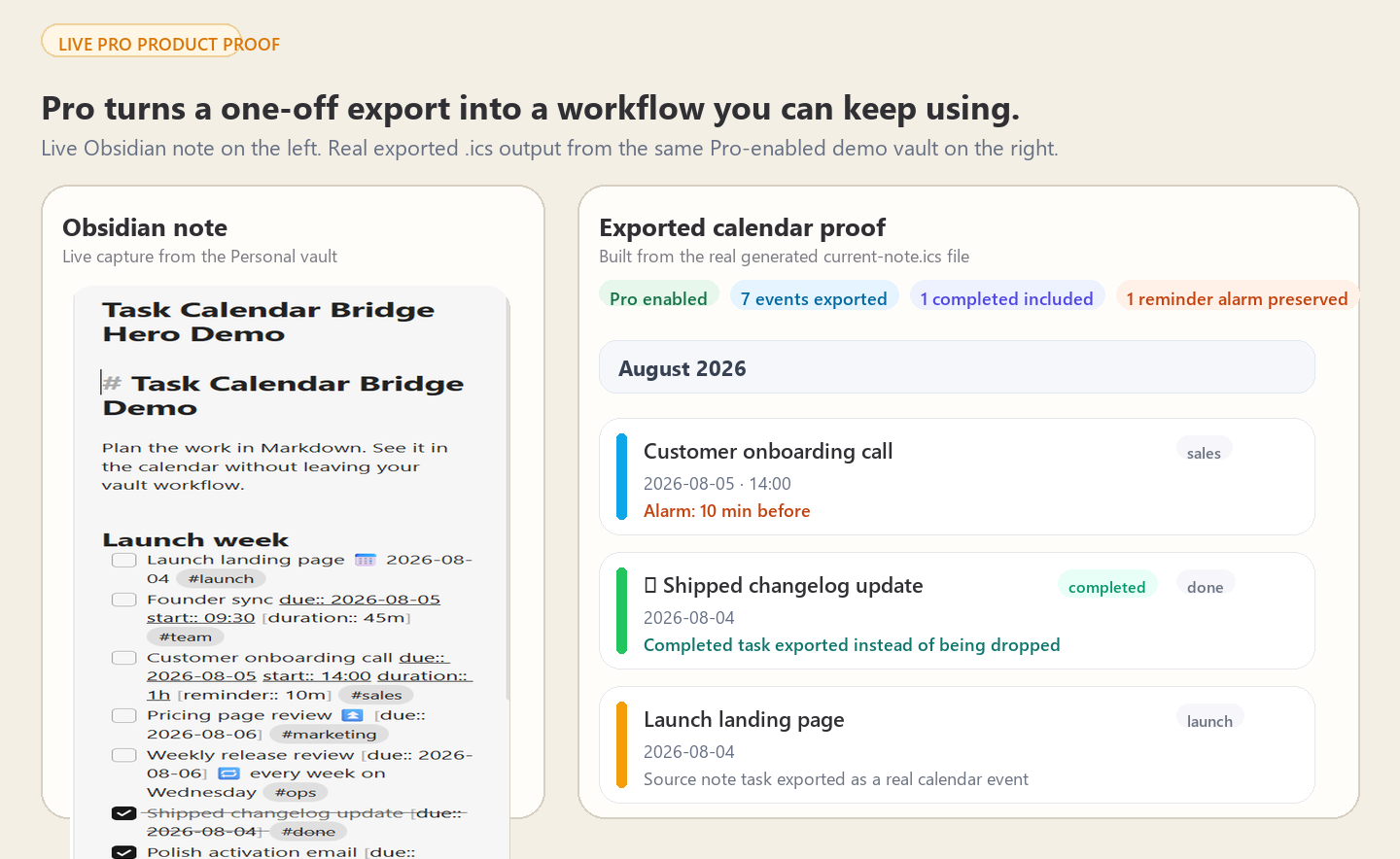Click 'start:: 09:30' in the Founder sync row
This screenshot has height=859, width=1400.
point(201,618)
